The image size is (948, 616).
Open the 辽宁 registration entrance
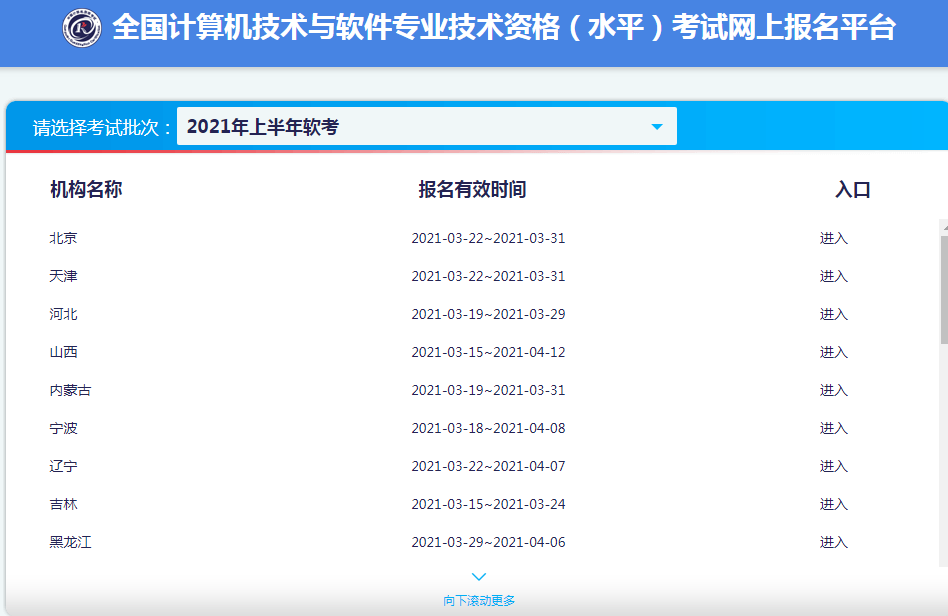click(834, 466)
